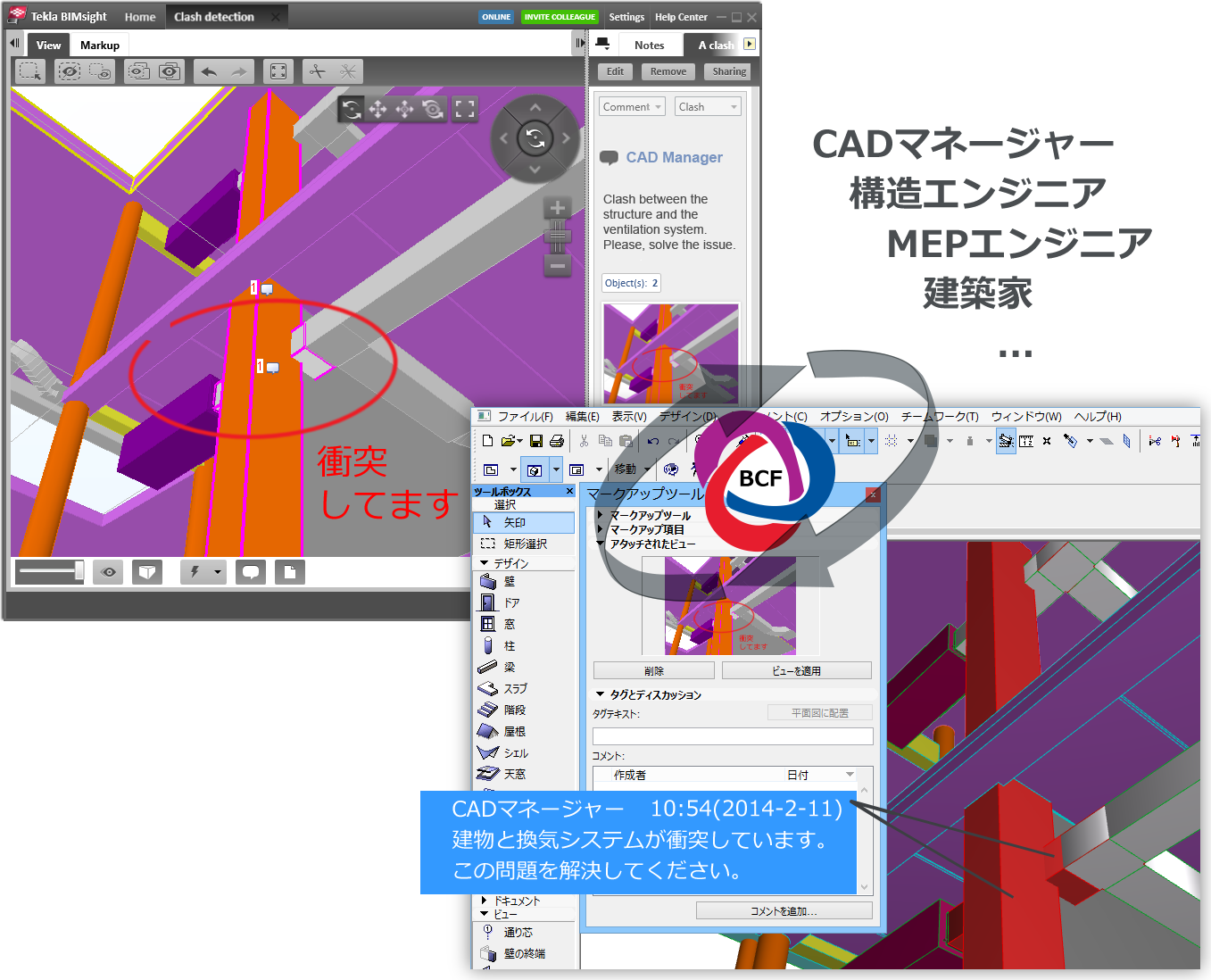Toggle object visibility with the eye icon
Viewport: 1211px width, 980px height.
108,572
